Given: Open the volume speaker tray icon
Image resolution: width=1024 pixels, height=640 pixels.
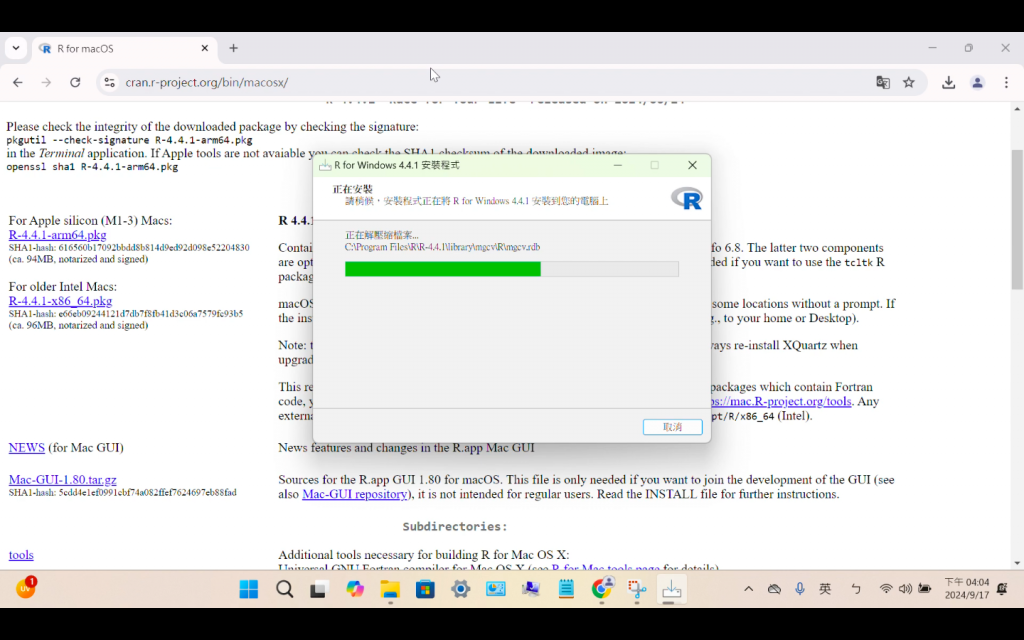Looking at the screenshot, I should [905, 589].
